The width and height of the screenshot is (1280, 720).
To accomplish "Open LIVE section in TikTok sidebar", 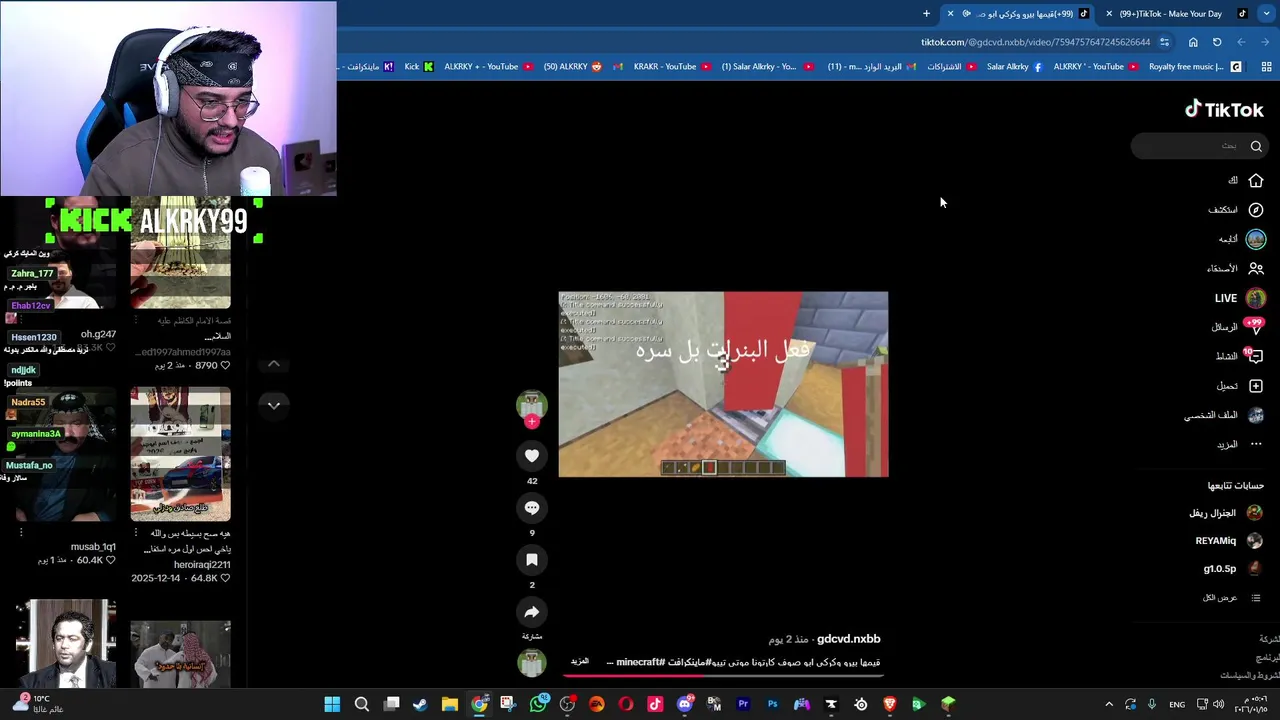I will coord(1239,298).
